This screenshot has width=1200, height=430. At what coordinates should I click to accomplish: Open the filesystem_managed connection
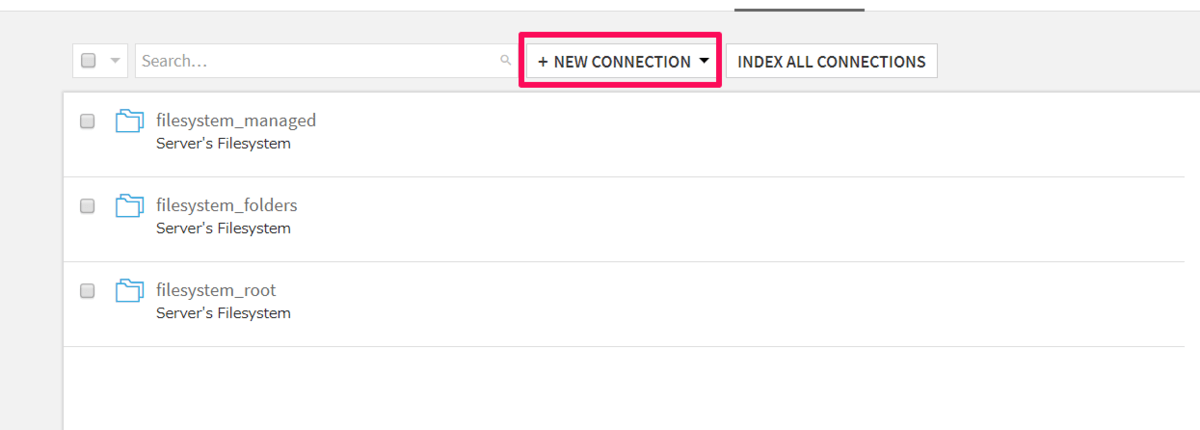point(236,121)
